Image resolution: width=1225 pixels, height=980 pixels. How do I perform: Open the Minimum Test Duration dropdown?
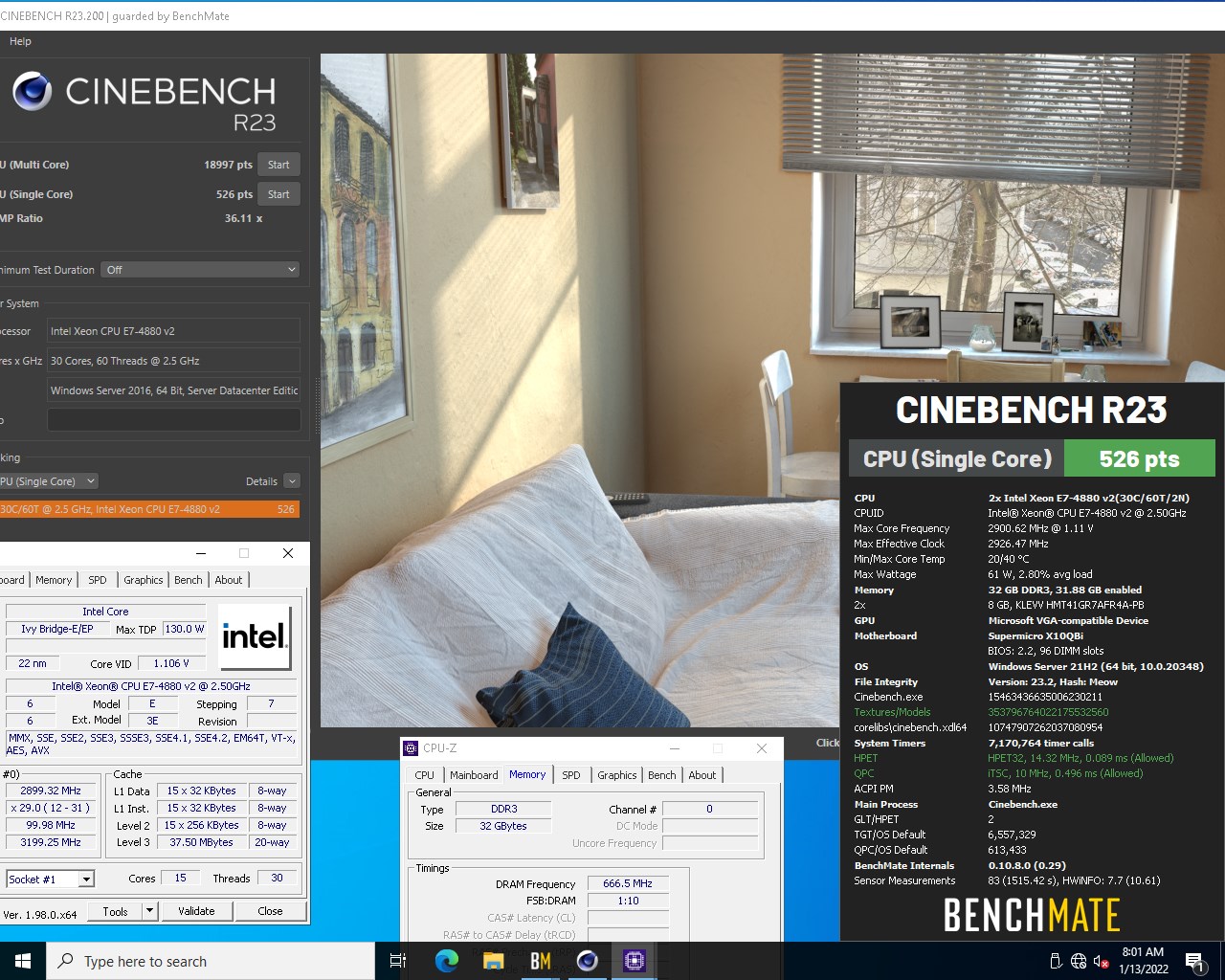[200, 270]
